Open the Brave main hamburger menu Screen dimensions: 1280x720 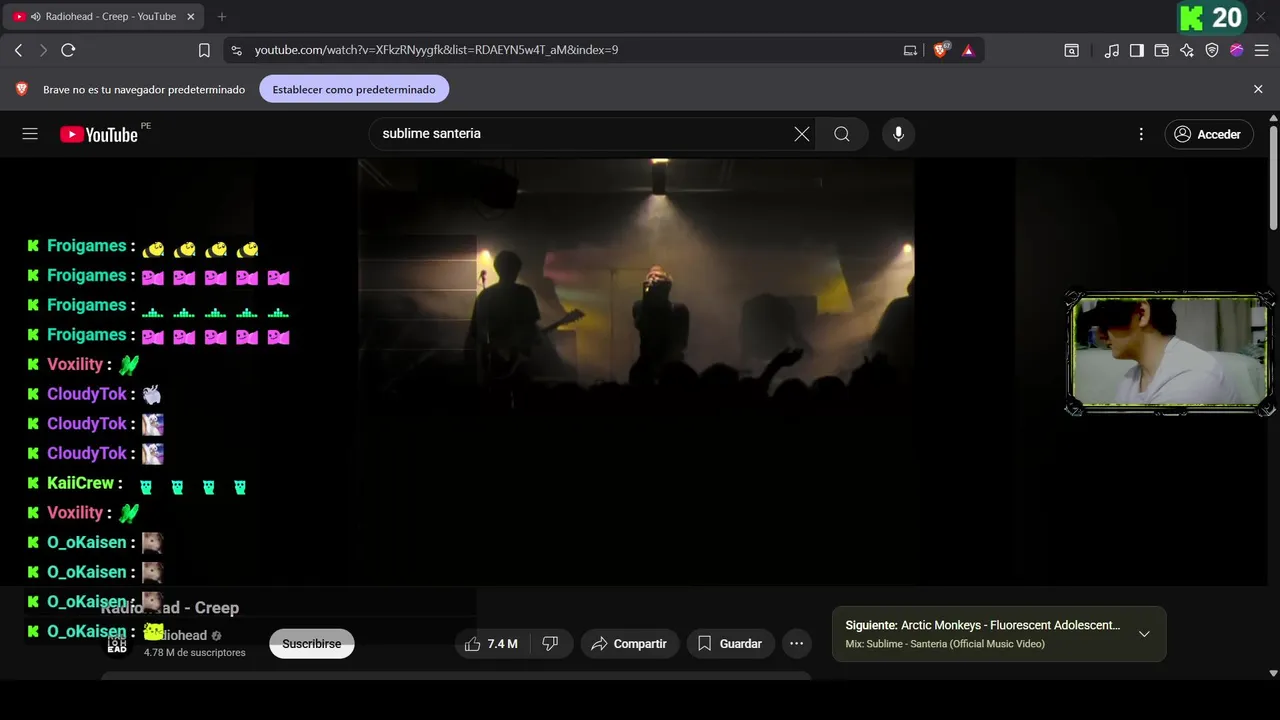point(1261,50)
